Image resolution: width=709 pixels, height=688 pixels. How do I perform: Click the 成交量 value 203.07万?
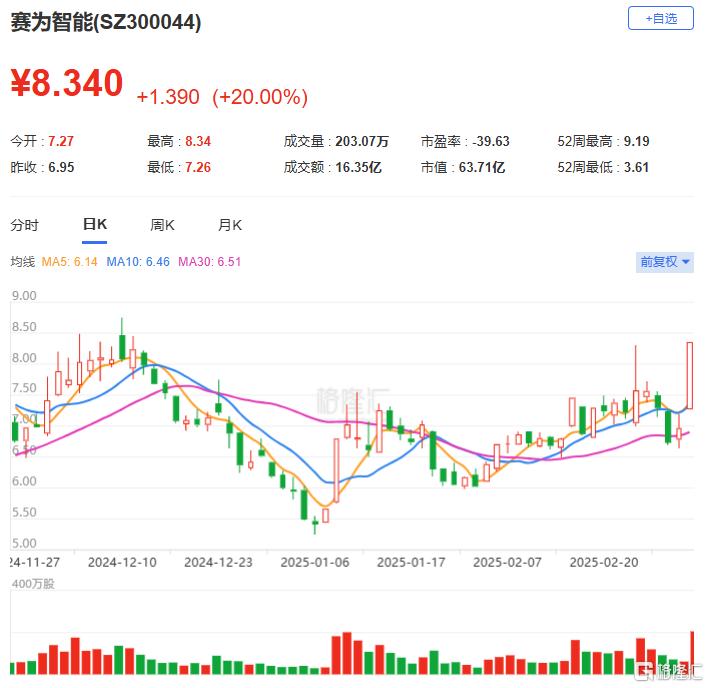click(362, 141)
